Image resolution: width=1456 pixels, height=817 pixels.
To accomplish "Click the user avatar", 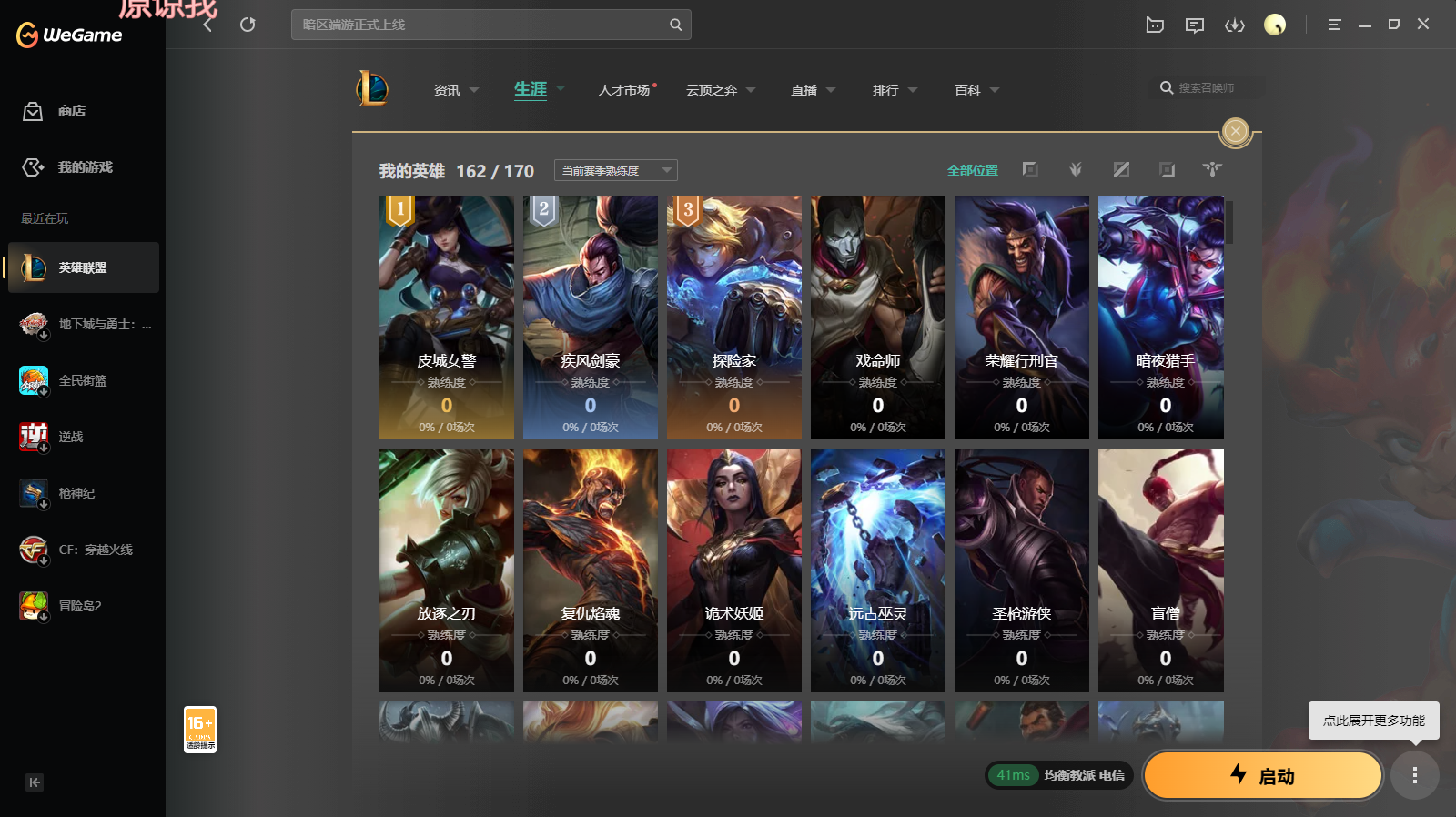I will [x=1275, y=25].
